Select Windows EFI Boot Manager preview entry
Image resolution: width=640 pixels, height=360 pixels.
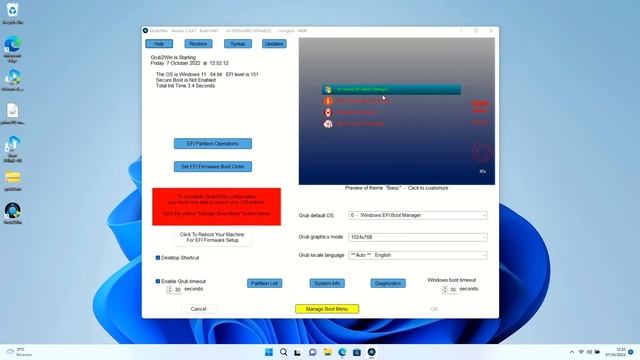(391, 89)
